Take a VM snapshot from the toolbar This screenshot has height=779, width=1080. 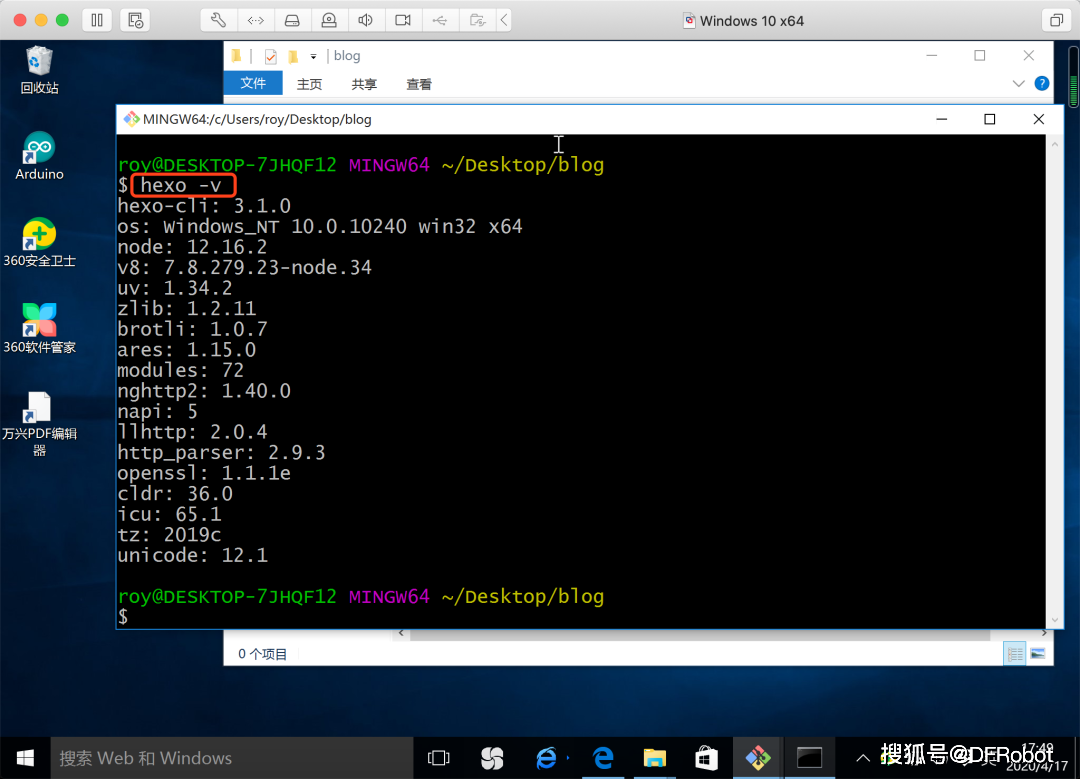point(135,20)
